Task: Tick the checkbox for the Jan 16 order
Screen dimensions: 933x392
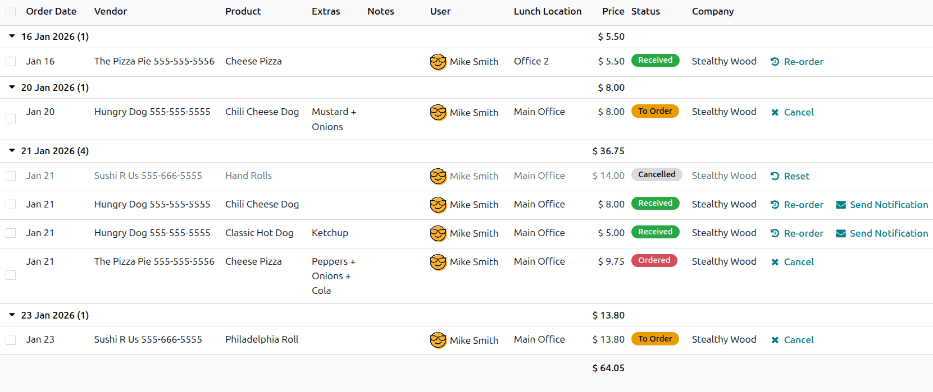Action: (x=11, y=61)
